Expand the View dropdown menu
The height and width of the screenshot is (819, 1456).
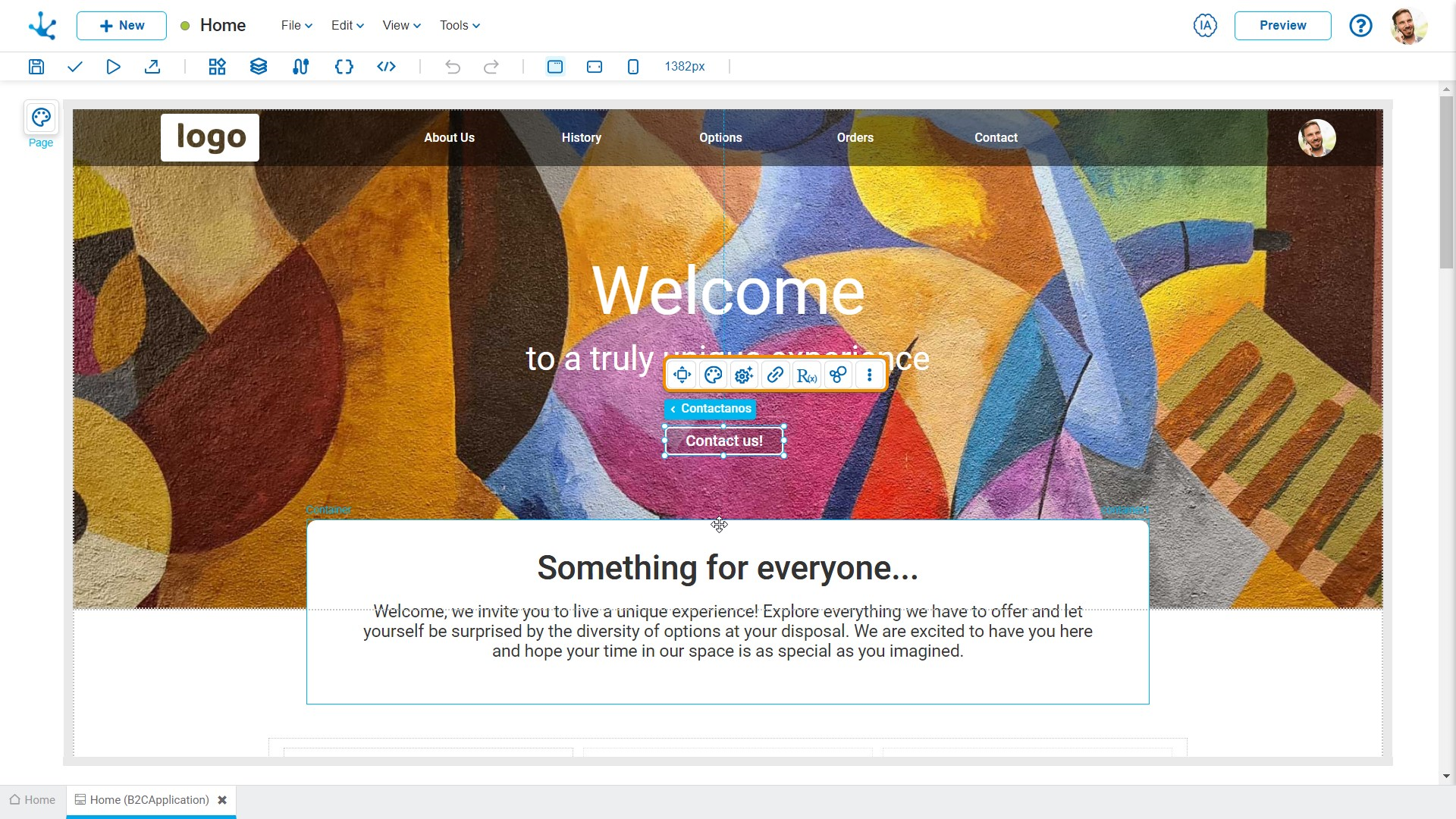[401, 25]
